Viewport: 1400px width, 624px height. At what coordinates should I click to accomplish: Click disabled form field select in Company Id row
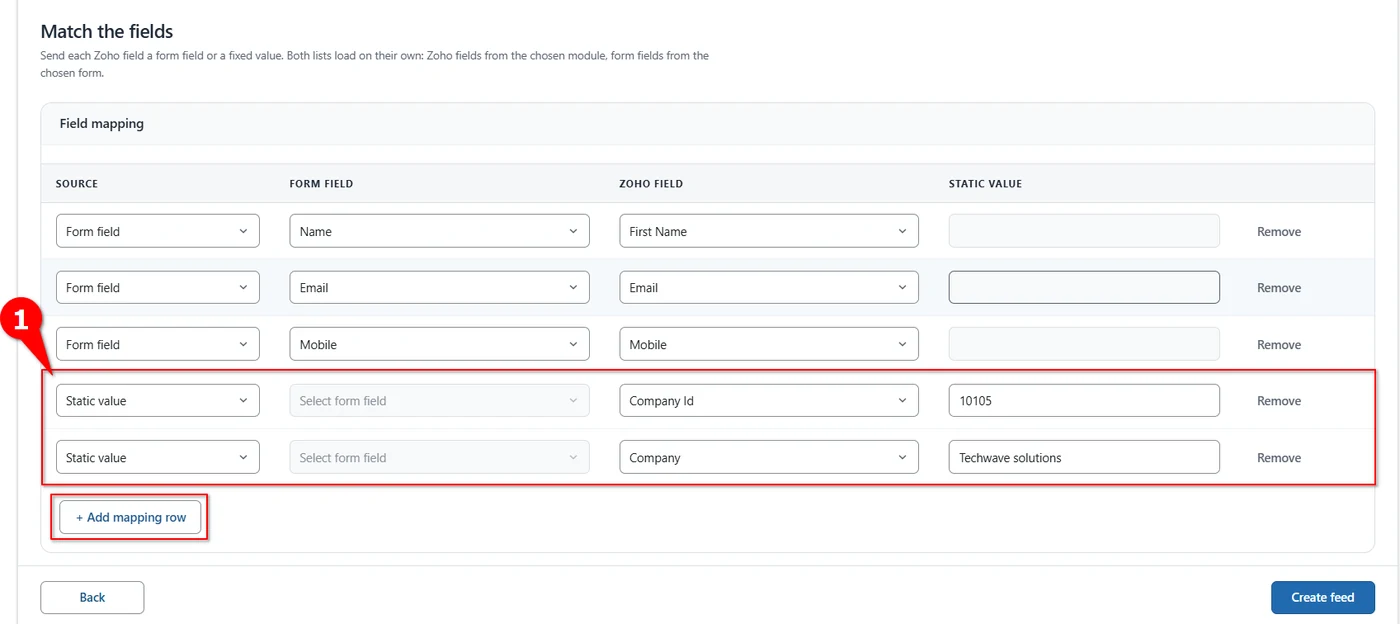pos(439,401)
